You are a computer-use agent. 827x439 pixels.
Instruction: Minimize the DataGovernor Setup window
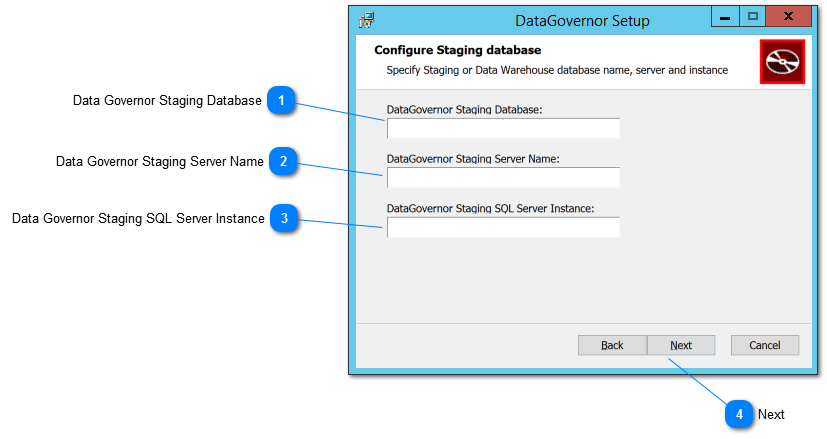click(725, 17)
